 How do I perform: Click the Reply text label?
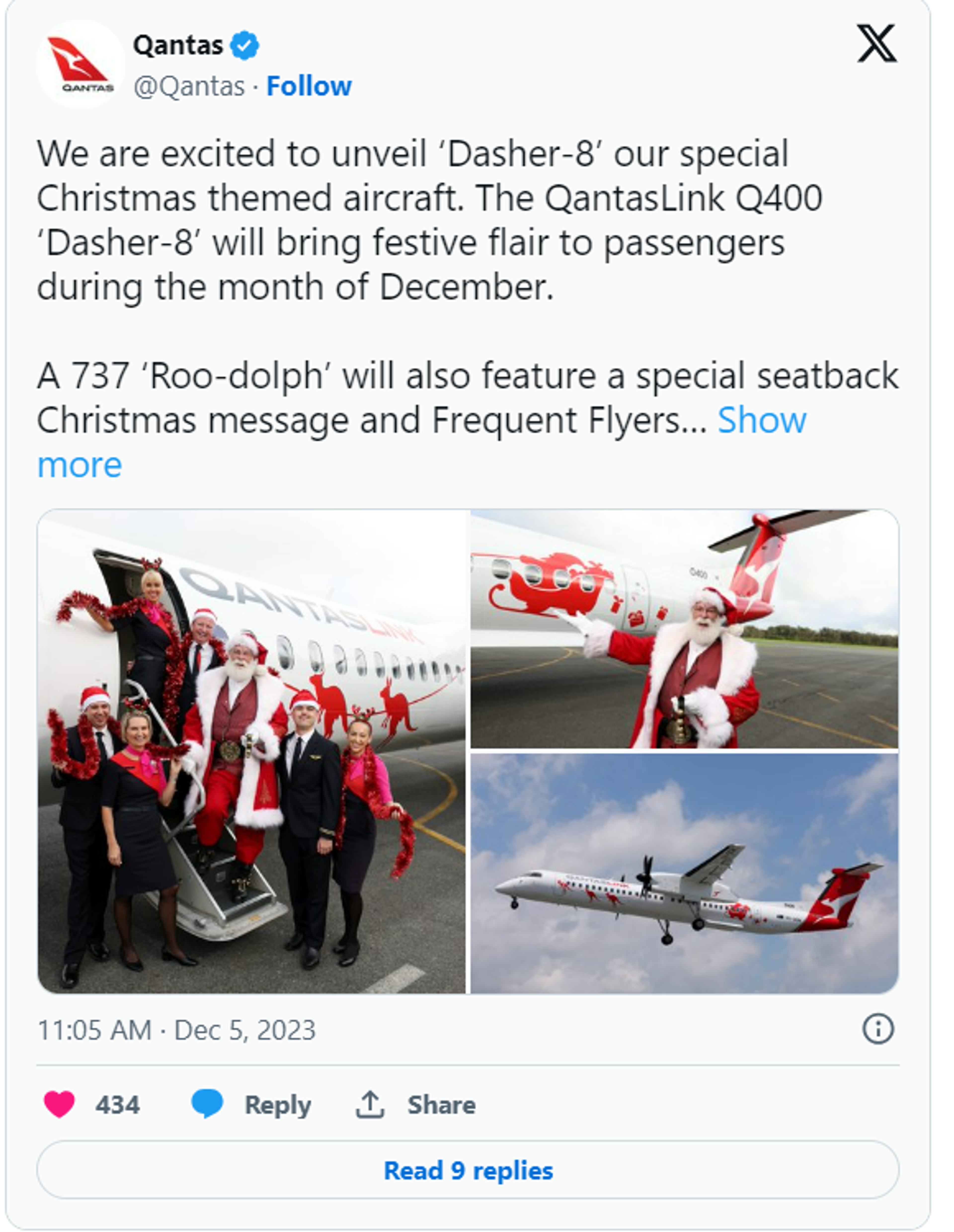pyautogui.click(x=277, y=1105)
